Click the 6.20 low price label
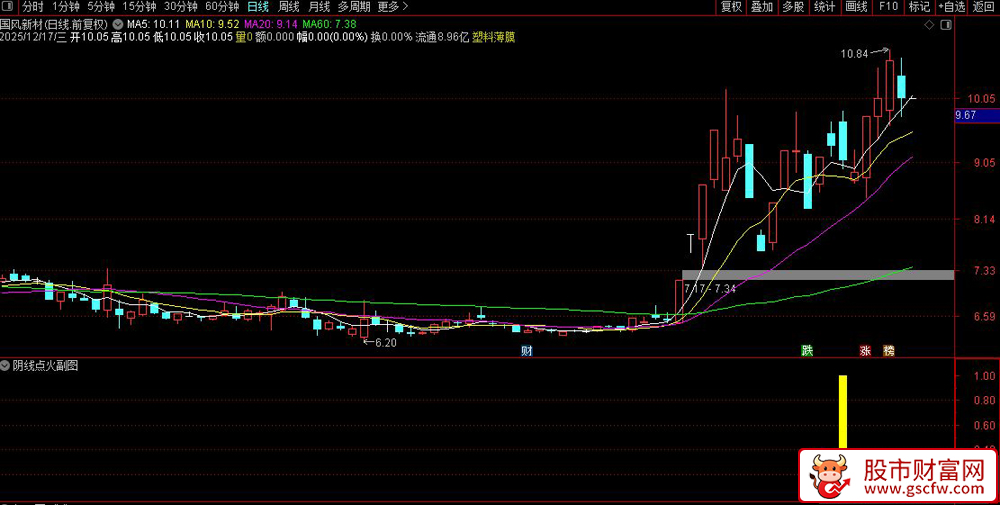The width and height of the screenshot is (1000, 505). coord(385,342)
